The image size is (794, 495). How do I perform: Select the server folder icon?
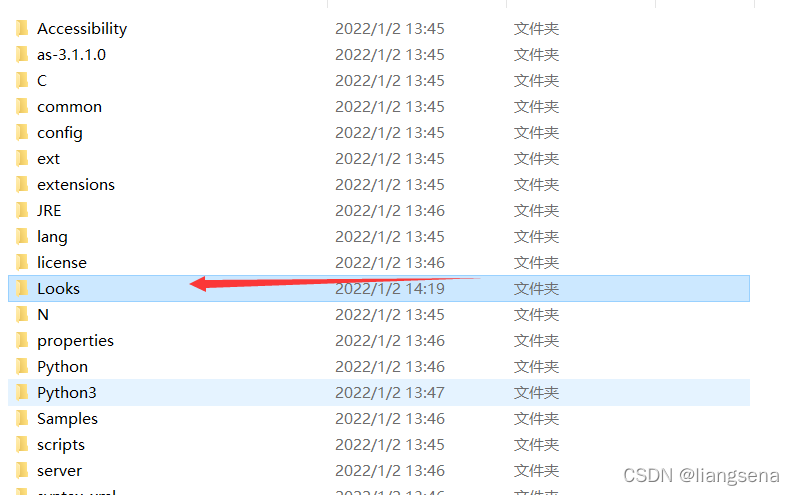(22, 471)
